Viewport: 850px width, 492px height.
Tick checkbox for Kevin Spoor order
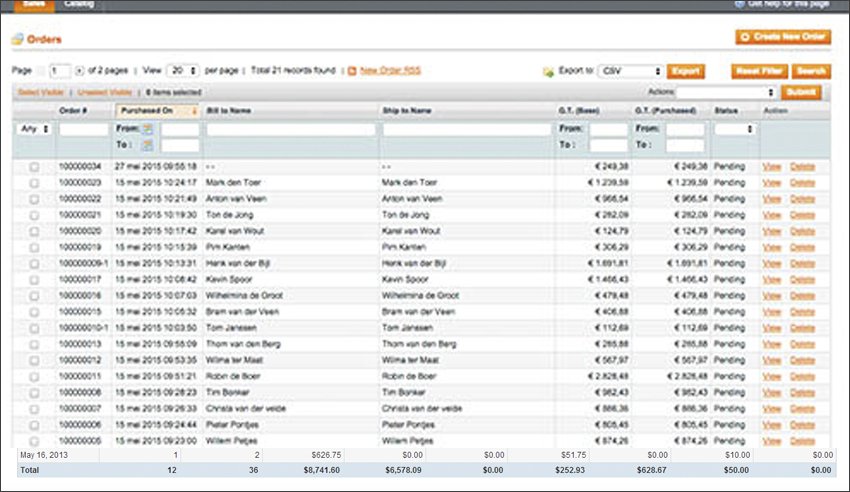pyautogui.click(x=34, y=280)
